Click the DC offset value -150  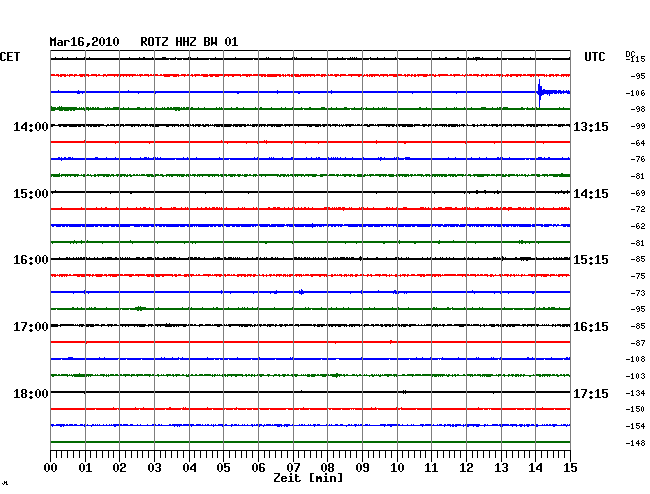pyautogui.click(x=635, y=409)
